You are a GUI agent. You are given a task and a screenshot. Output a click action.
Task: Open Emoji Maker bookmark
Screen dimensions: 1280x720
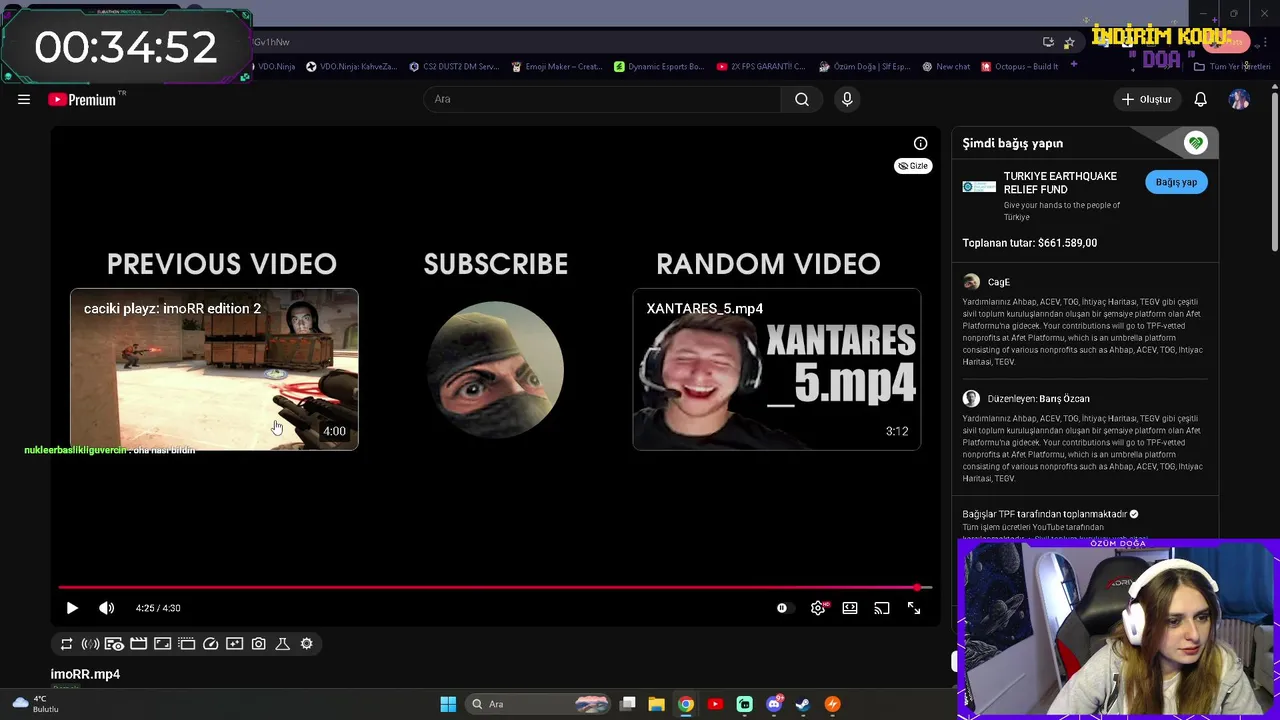point(556,67)
